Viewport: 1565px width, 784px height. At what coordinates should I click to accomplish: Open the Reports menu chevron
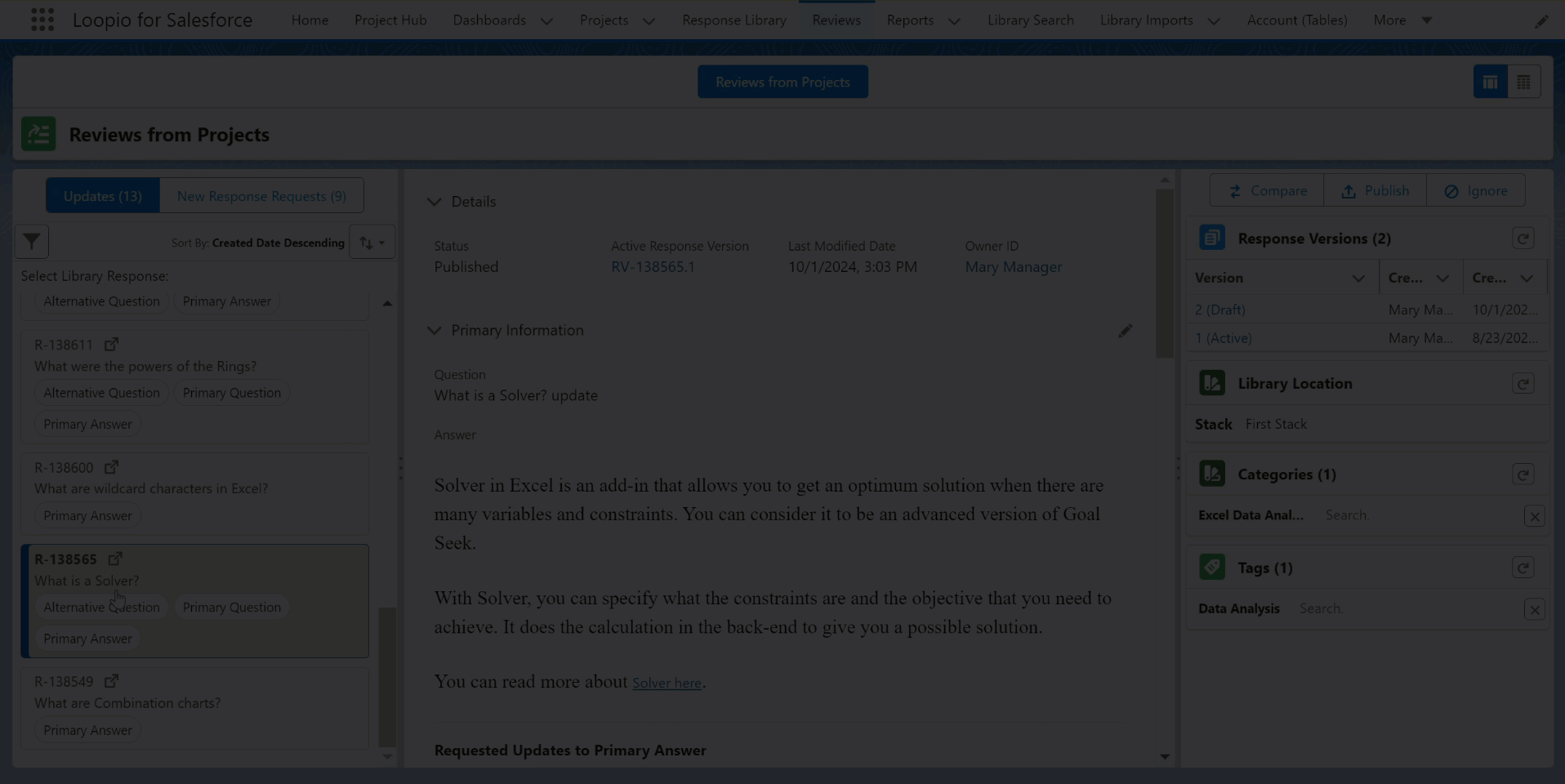(x=954, y=21)
